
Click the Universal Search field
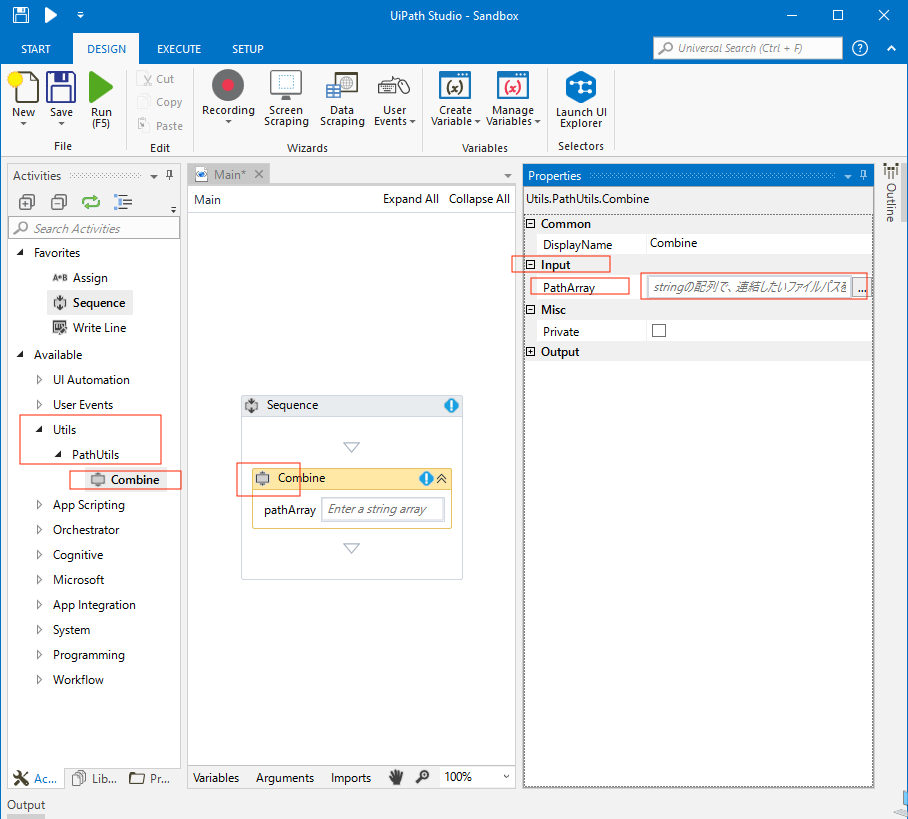(x=748, y=48)
